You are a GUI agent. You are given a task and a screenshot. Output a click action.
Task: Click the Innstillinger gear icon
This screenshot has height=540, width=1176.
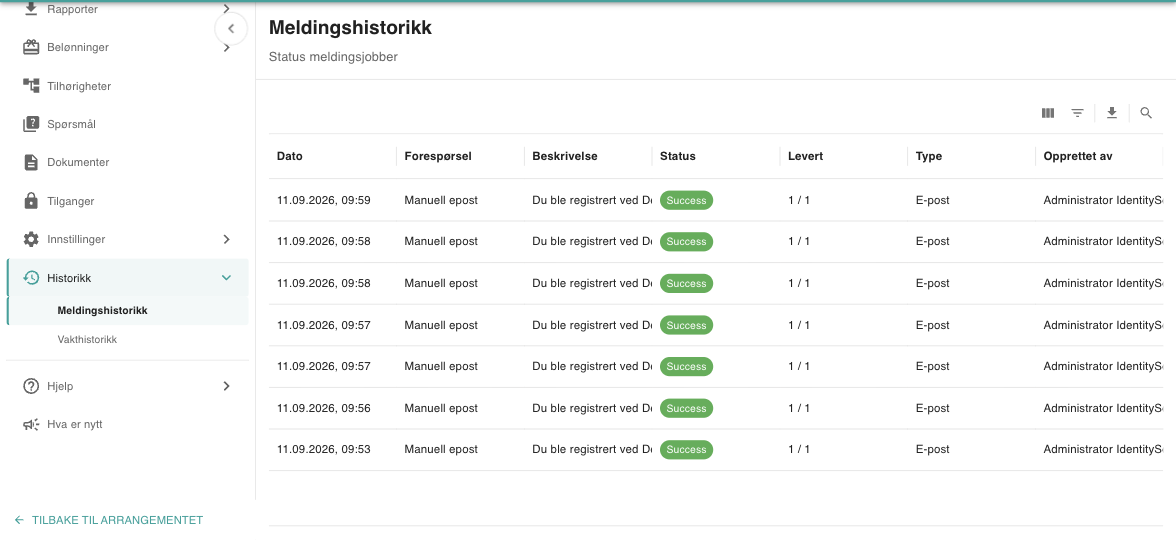[31, 239]
